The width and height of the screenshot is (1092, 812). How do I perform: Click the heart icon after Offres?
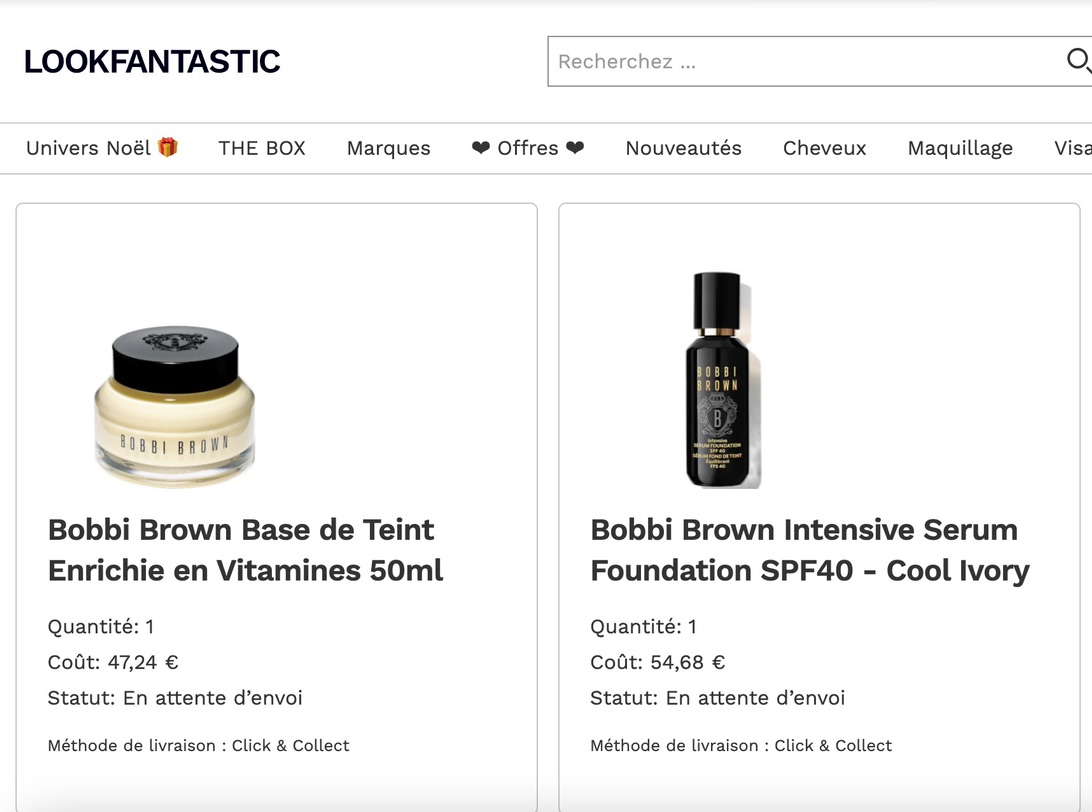click(575, 148)
